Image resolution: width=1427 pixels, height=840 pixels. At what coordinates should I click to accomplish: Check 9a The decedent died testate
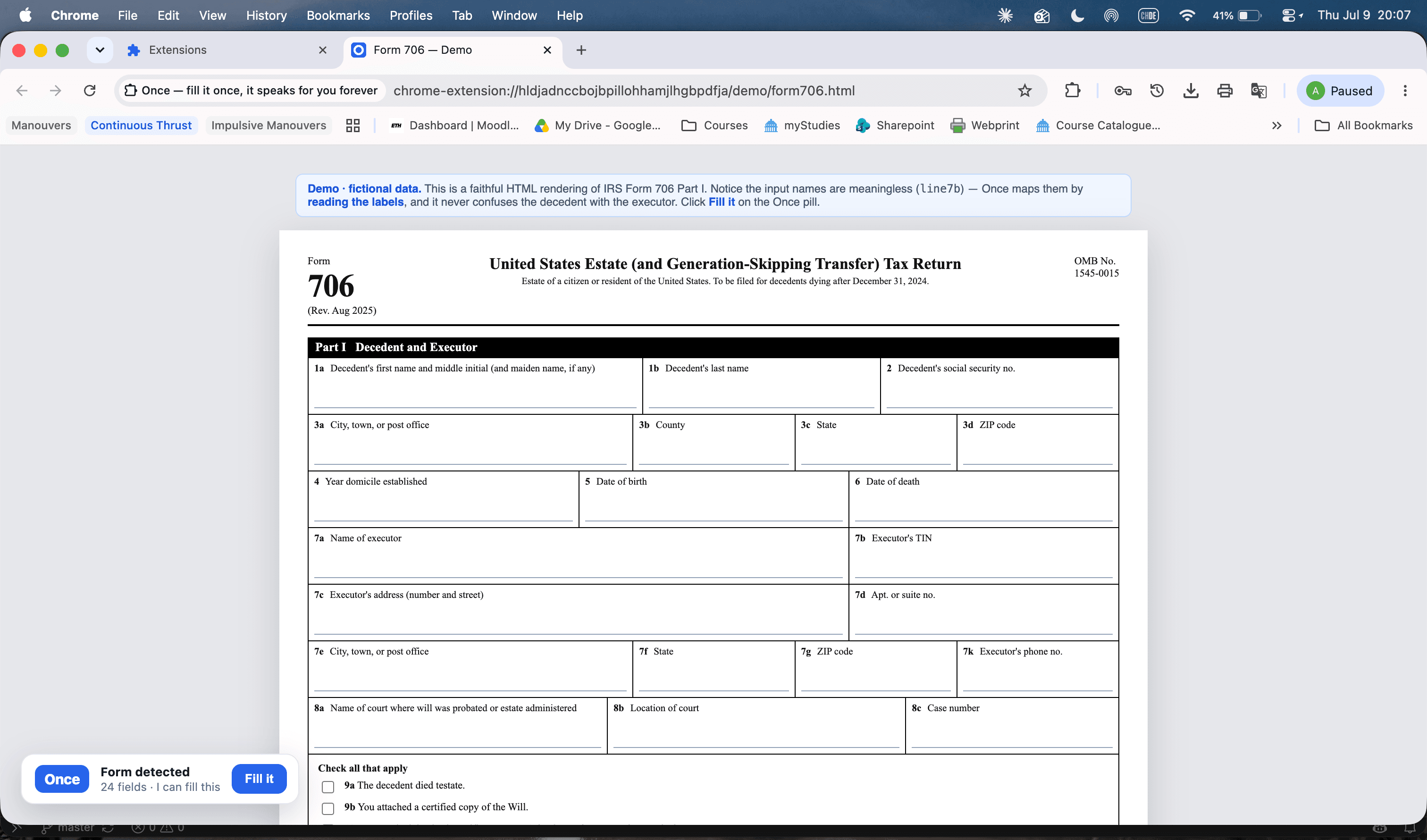click(328, 787)
